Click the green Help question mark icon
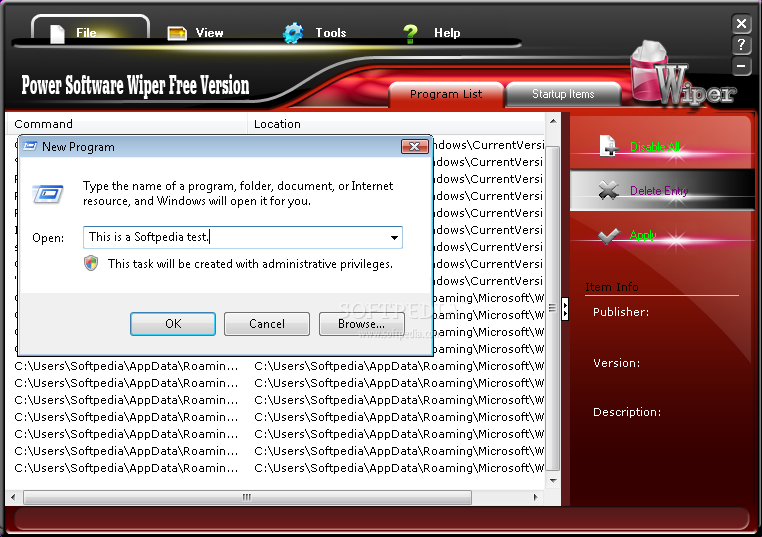The height and width of the screenshot is (537, 762). [x=410, y=34]
